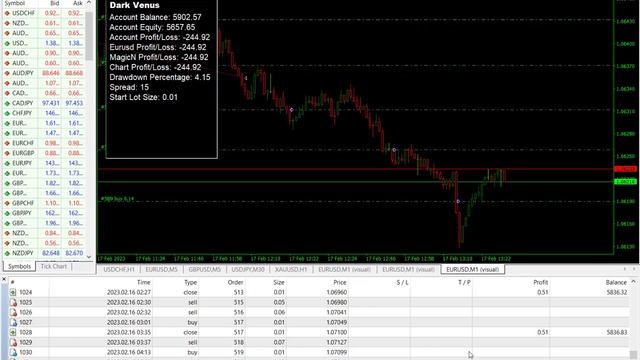This screenshot has height=360, width=640.
Task: Click the USDCHF symbol direction icon
Action: (x=7, y=13)
